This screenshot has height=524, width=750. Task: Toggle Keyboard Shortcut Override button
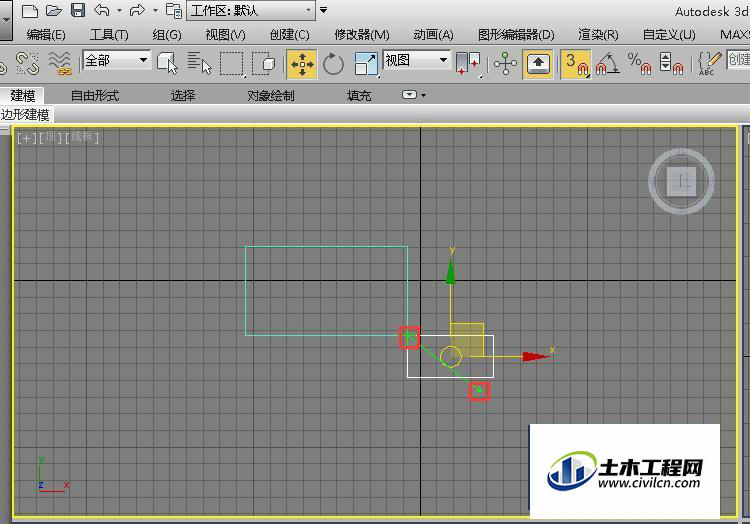point(539,64)
